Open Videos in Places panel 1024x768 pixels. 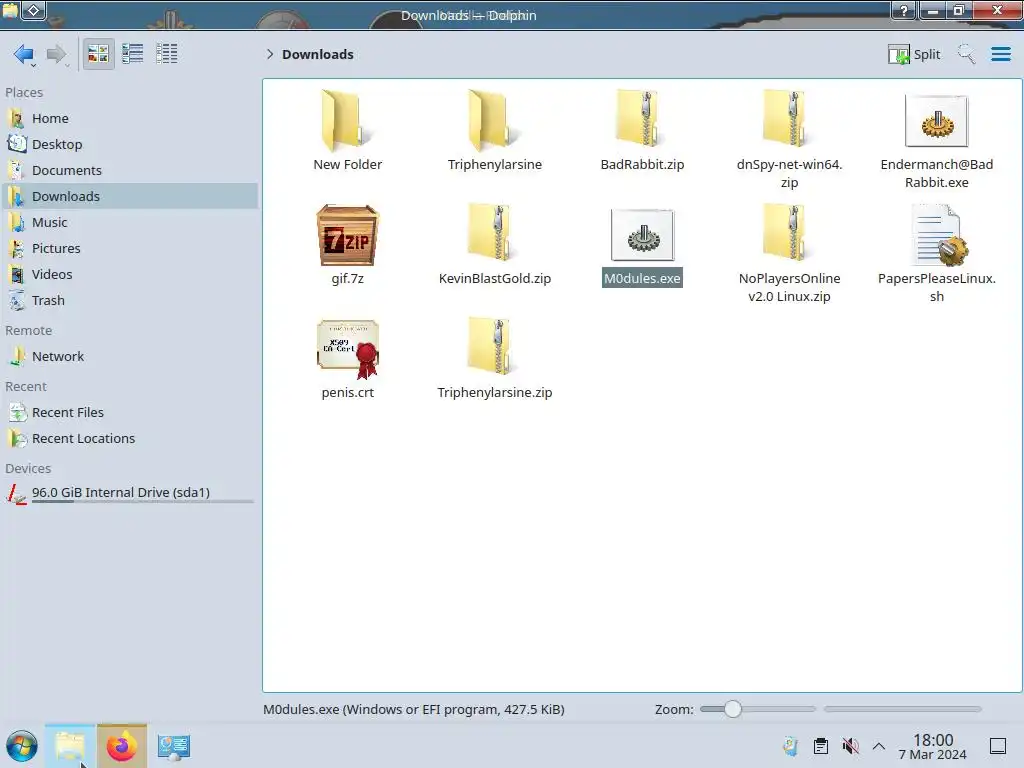131,275
